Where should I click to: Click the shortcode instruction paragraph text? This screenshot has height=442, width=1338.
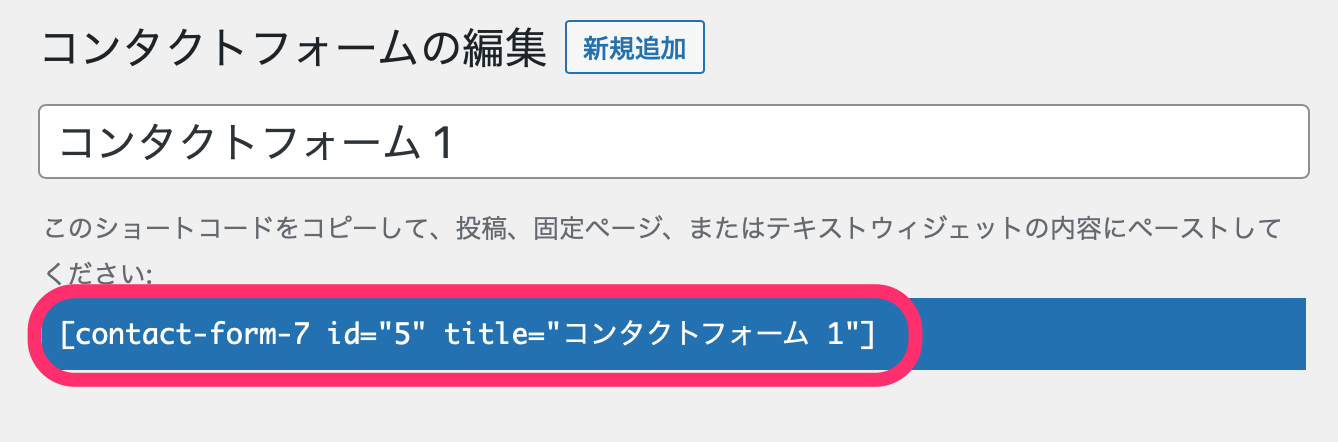(x=660, y=231)
